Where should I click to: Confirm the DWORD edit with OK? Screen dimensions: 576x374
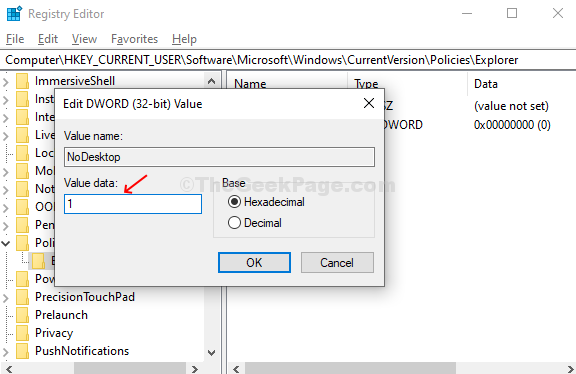(x=254, y=262)
